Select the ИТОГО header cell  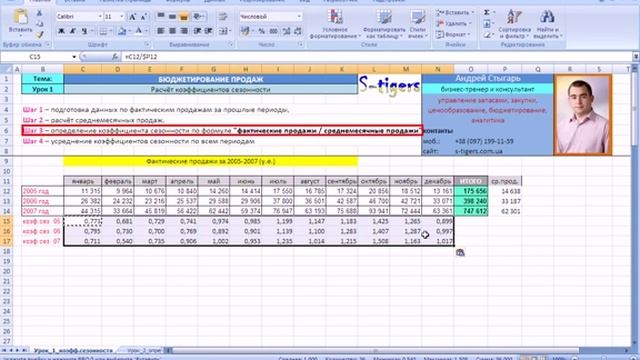[471, 181]
